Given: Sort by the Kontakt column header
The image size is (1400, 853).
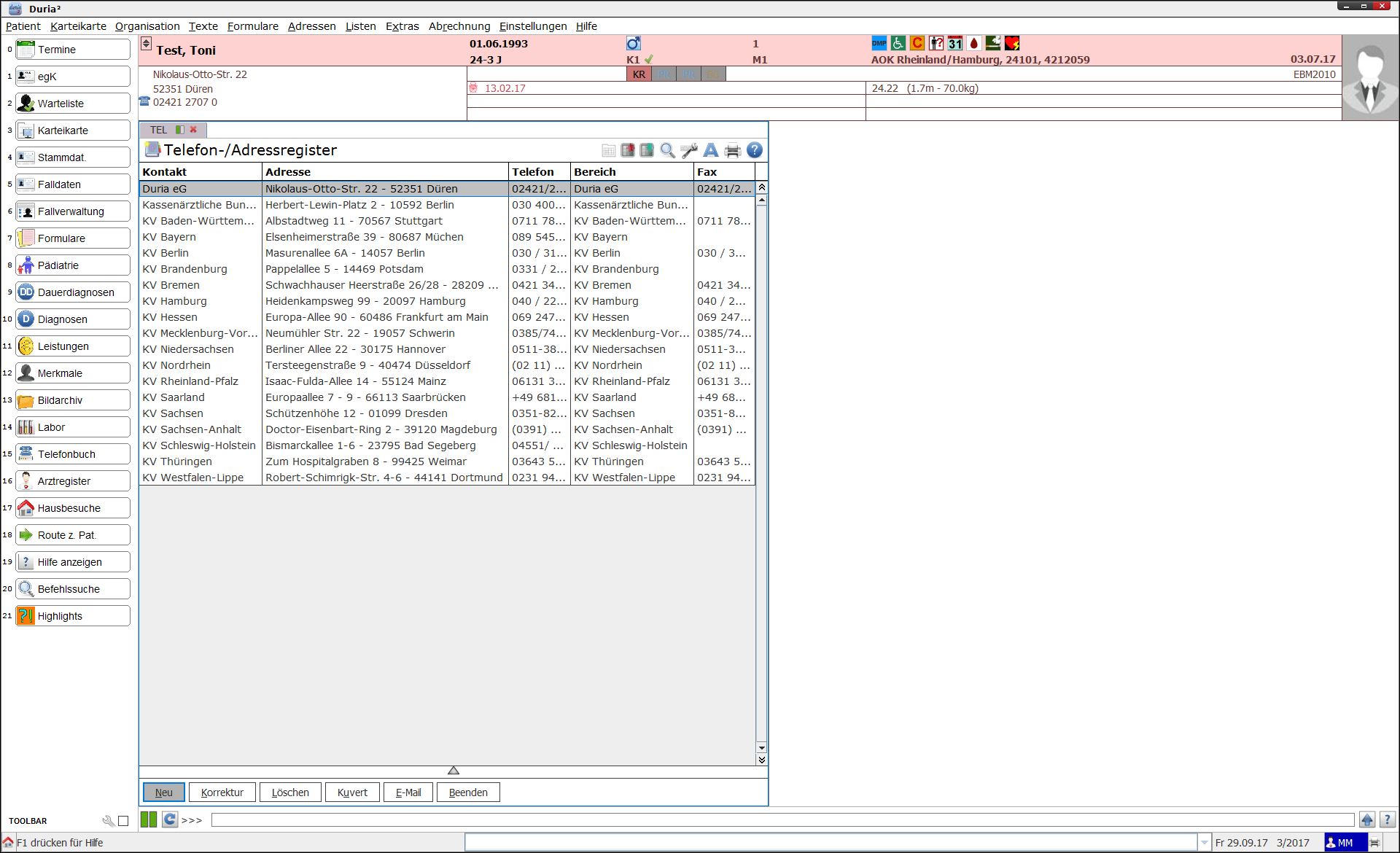Looking at the screenshot, I should [201, 172].
